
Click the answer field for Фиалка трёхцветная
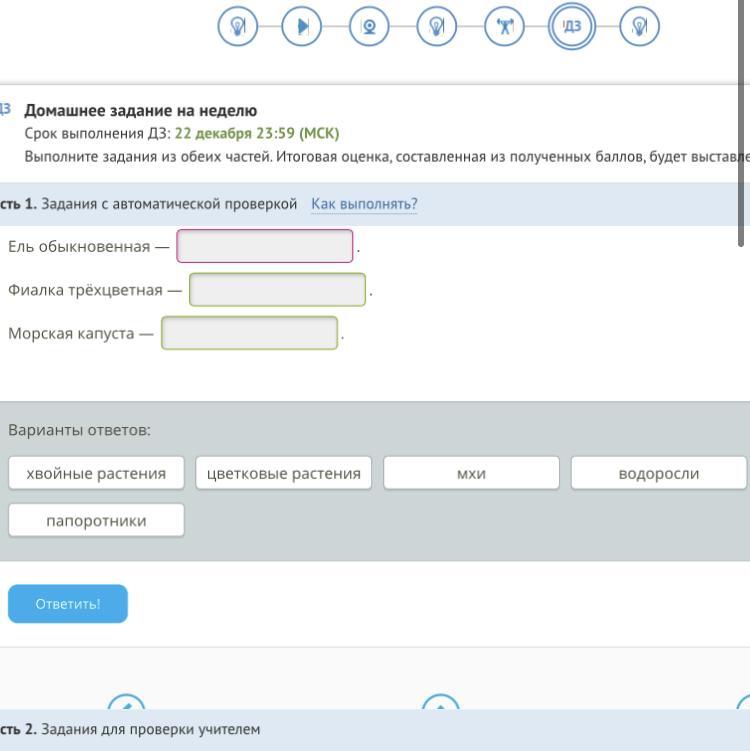point(277,290)
